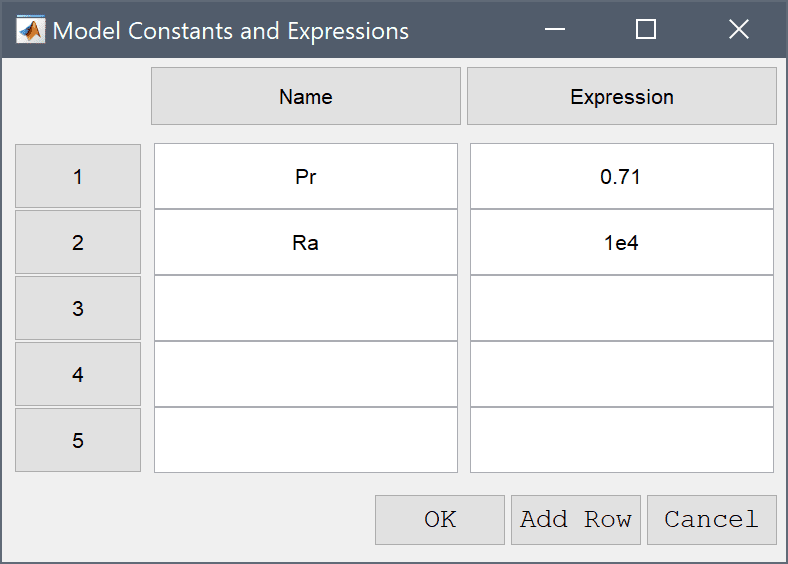Screen dimensions: 788x564
Task: Click the MATLAB icon in title bar
Action: point(31,30)
